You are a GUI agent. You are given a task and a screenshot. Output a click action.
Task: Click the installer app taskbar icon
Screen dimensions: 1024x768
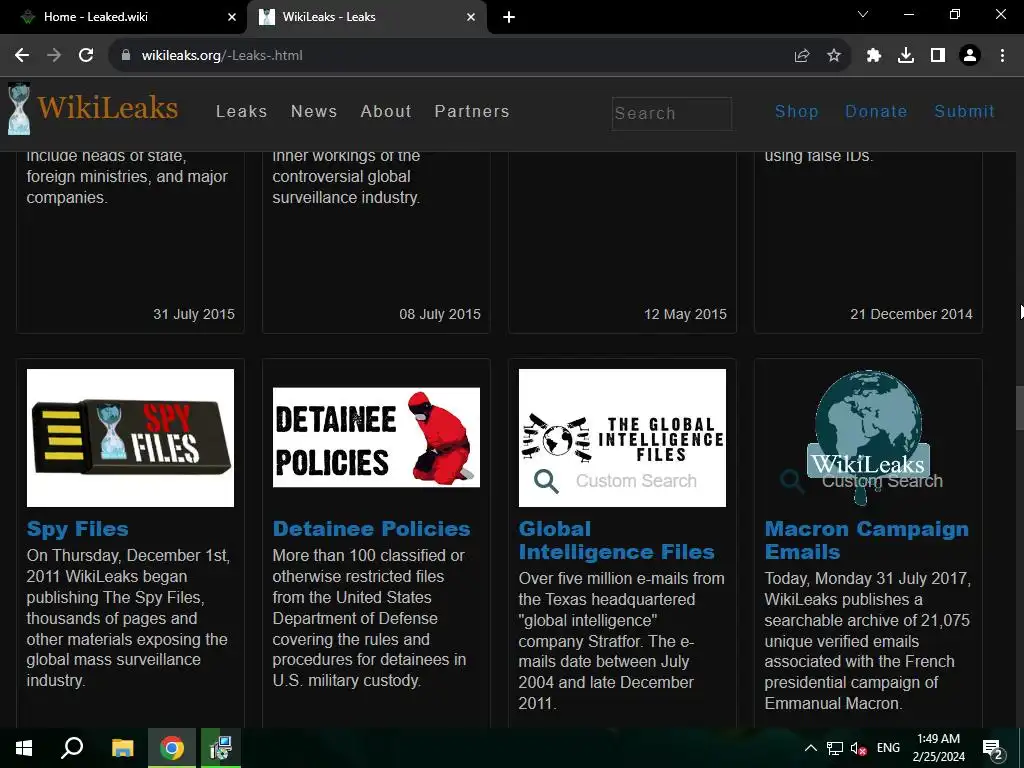(x=221, y=748)
